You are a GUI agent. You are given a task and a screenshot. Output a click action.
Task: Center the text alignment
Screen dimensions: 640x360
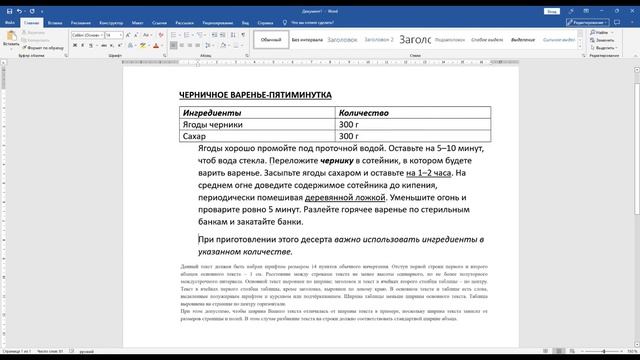[182, 45]
